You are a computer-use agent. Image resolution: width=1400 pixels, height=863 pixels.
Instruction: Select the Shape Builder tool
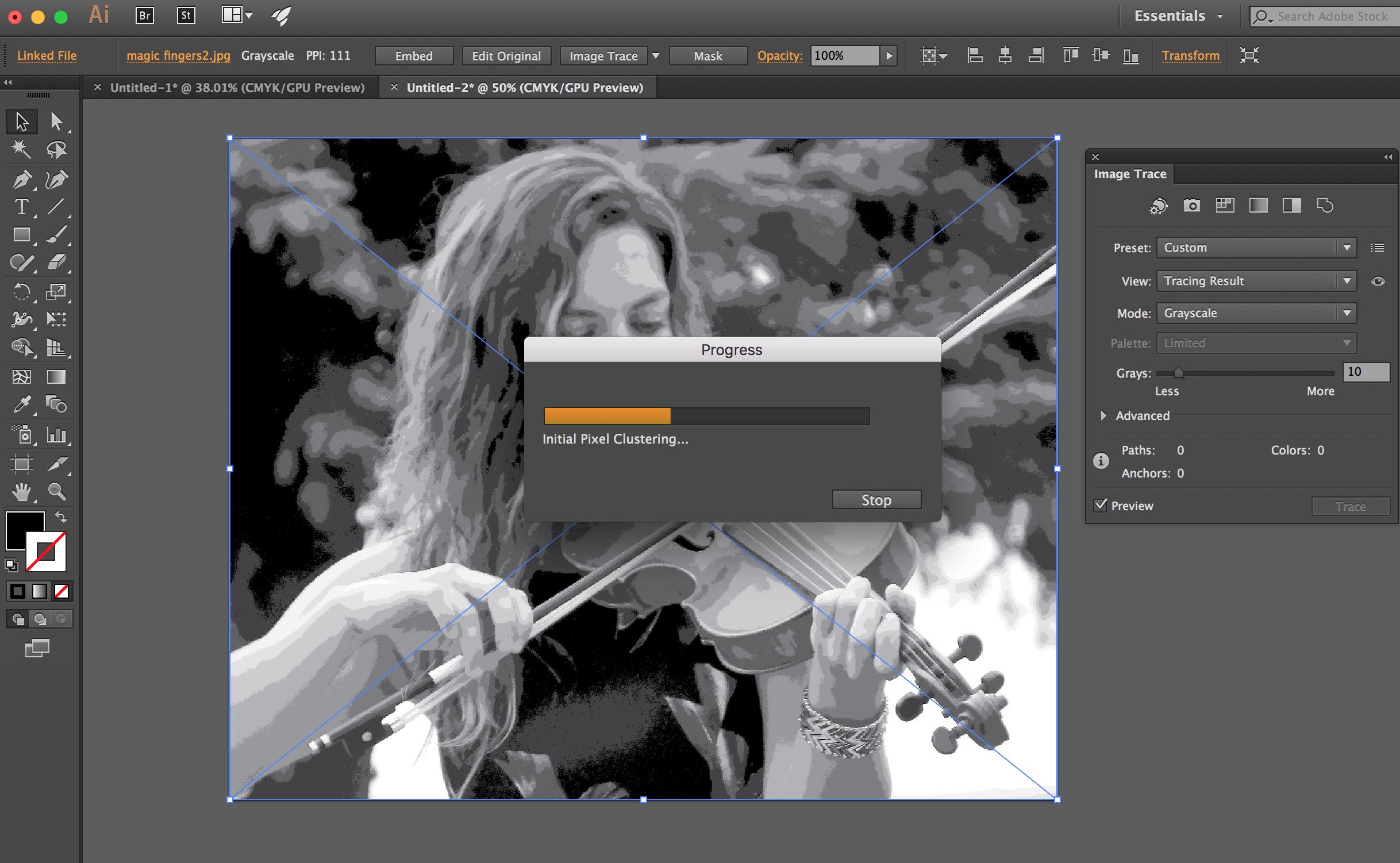pos(22,347)
